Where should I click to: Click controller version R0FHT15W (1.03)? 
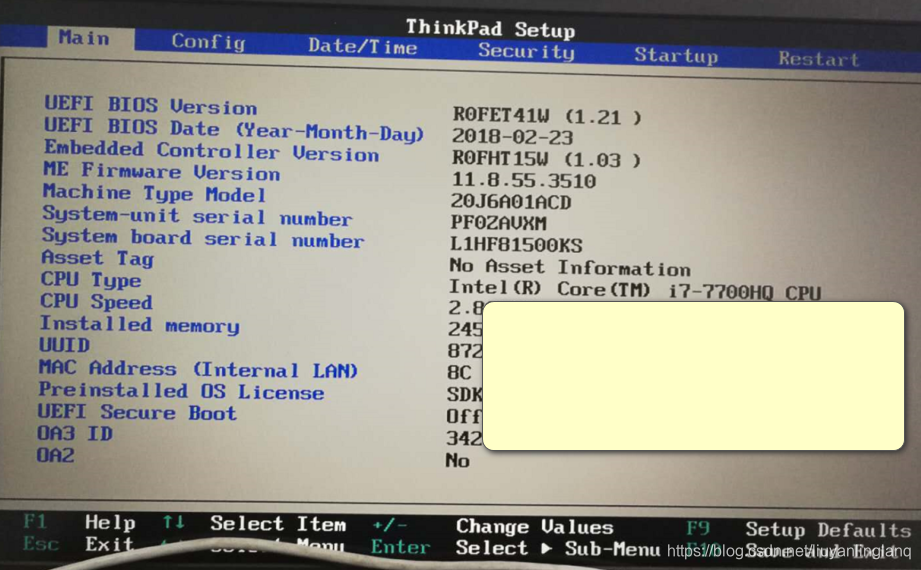tap(546, 159)
